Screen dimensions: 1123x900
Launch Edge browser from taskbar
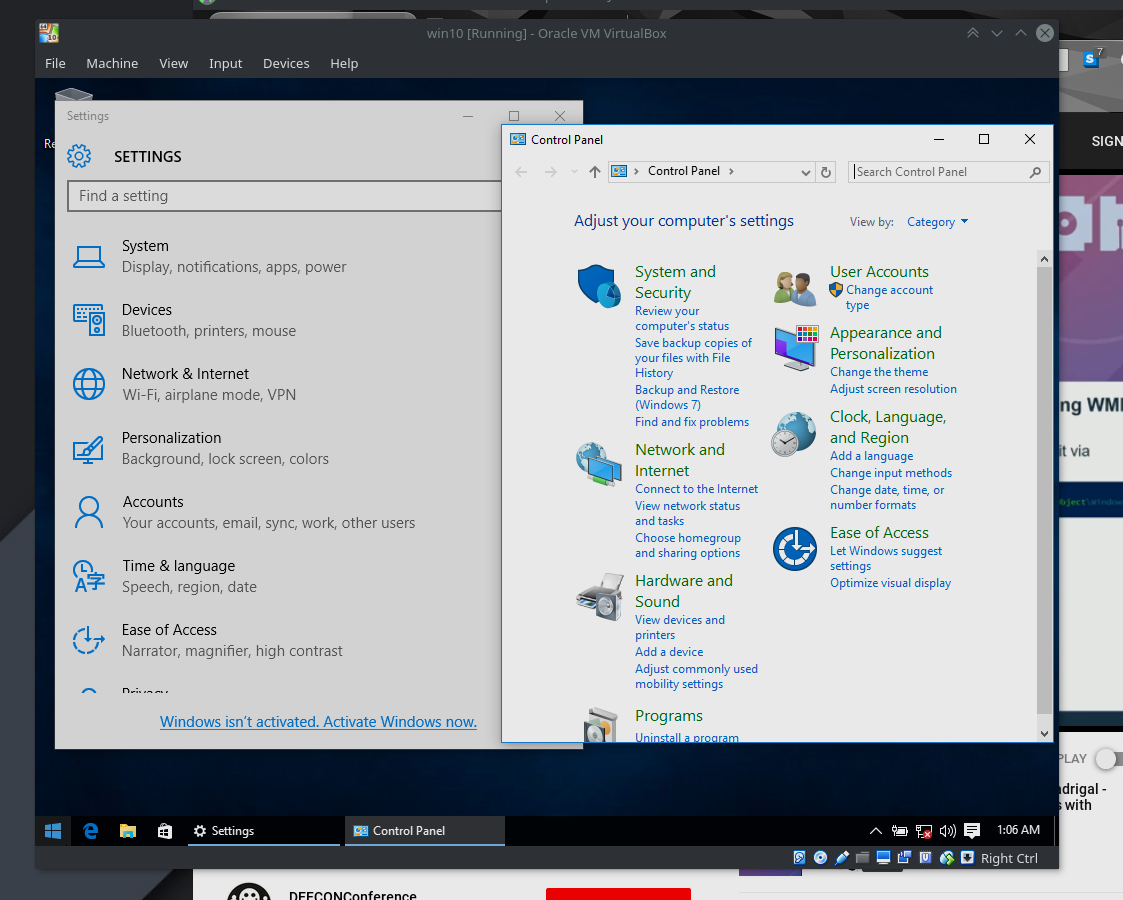pyautogui.click(x=90, y=831)
